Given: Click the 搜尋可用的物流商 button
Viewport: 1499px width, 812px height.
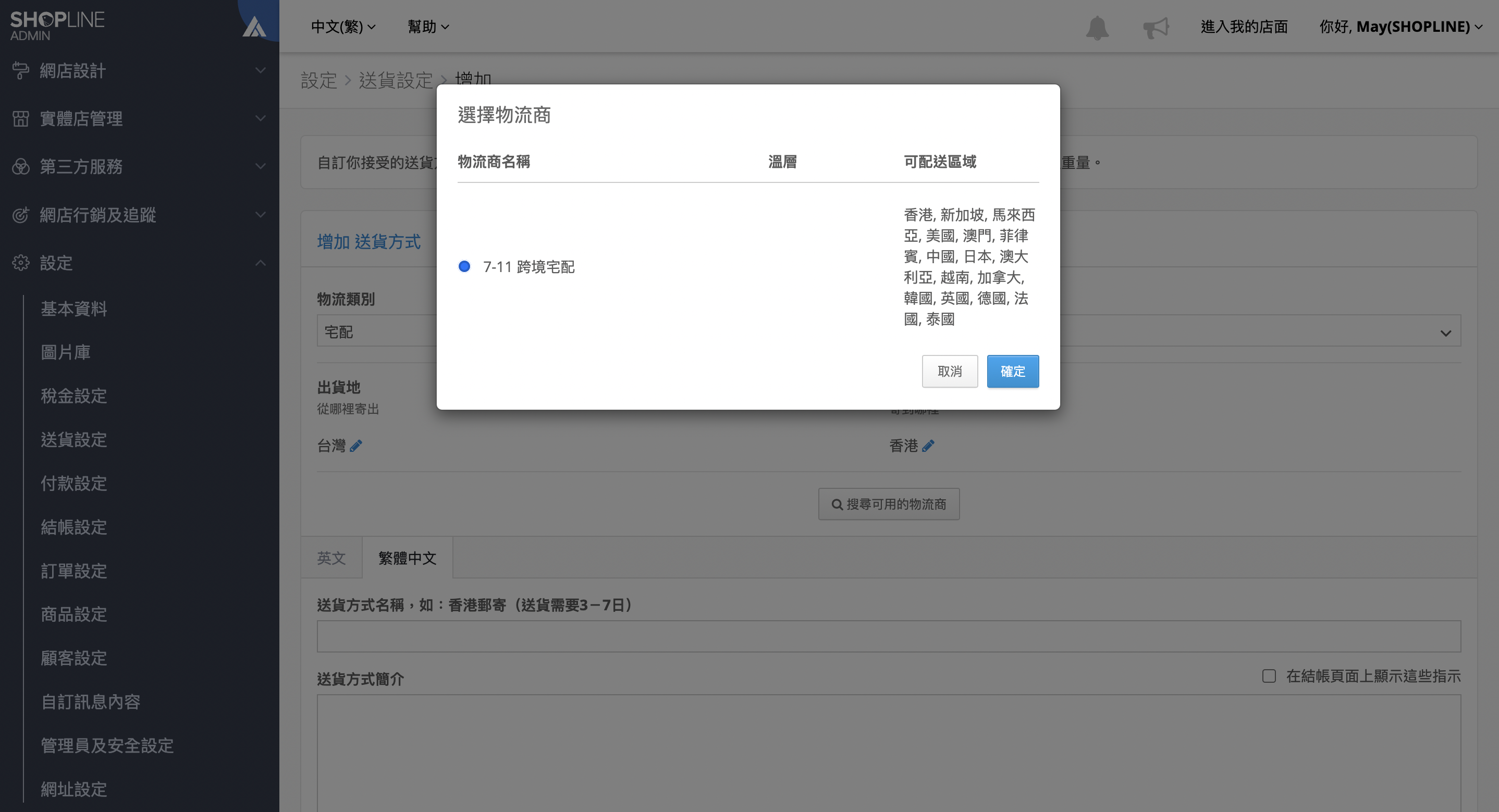Looking at the screenshot, I should [889, 504].
